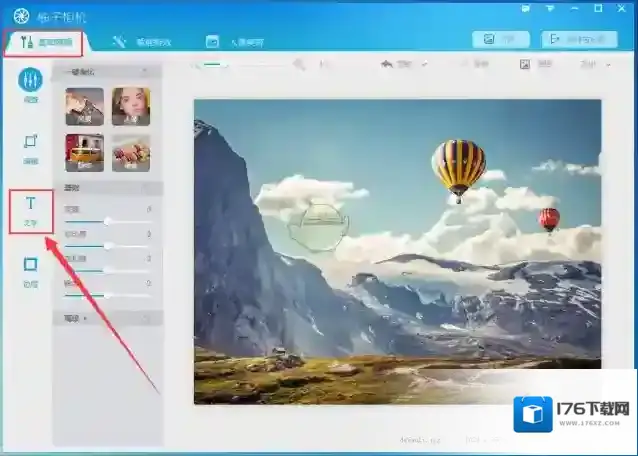Click the image compare icon in toolbar
Viewport: 638px width, 456px height.
[525, 65]
